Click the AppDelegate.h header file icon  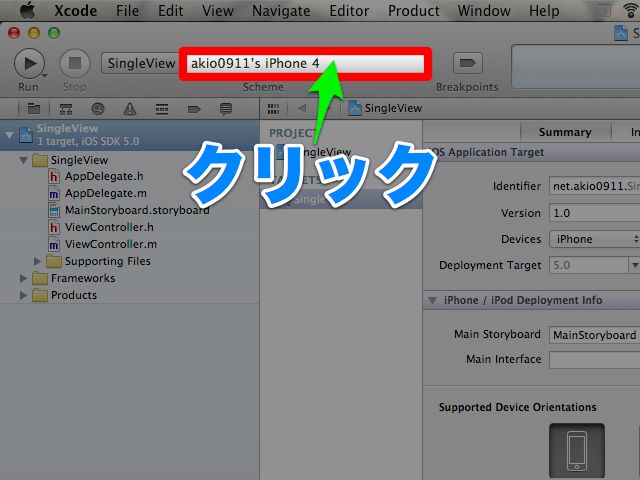[53, 176]
